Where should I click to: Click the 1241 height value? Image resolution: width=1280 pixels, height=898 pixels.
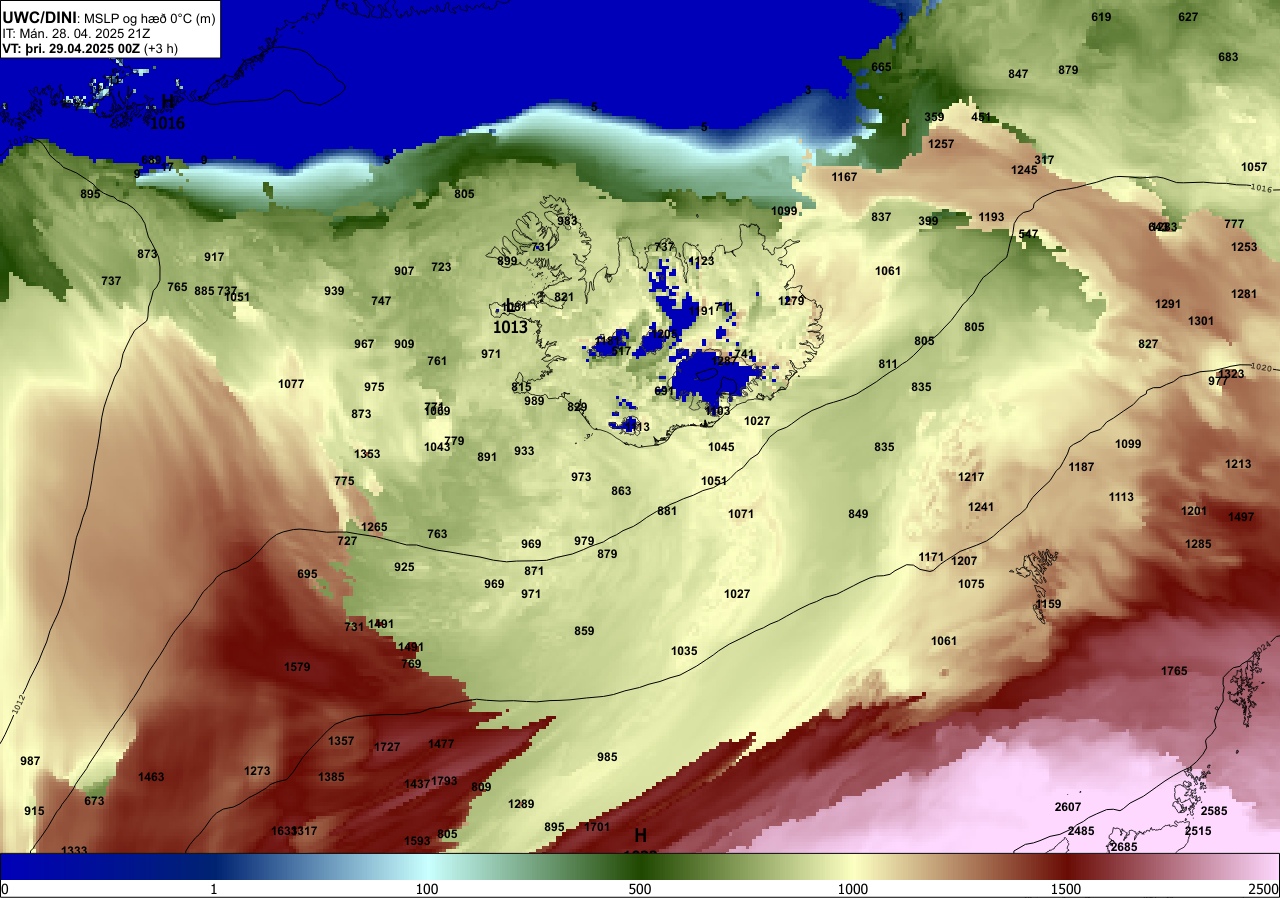[981, 507]
